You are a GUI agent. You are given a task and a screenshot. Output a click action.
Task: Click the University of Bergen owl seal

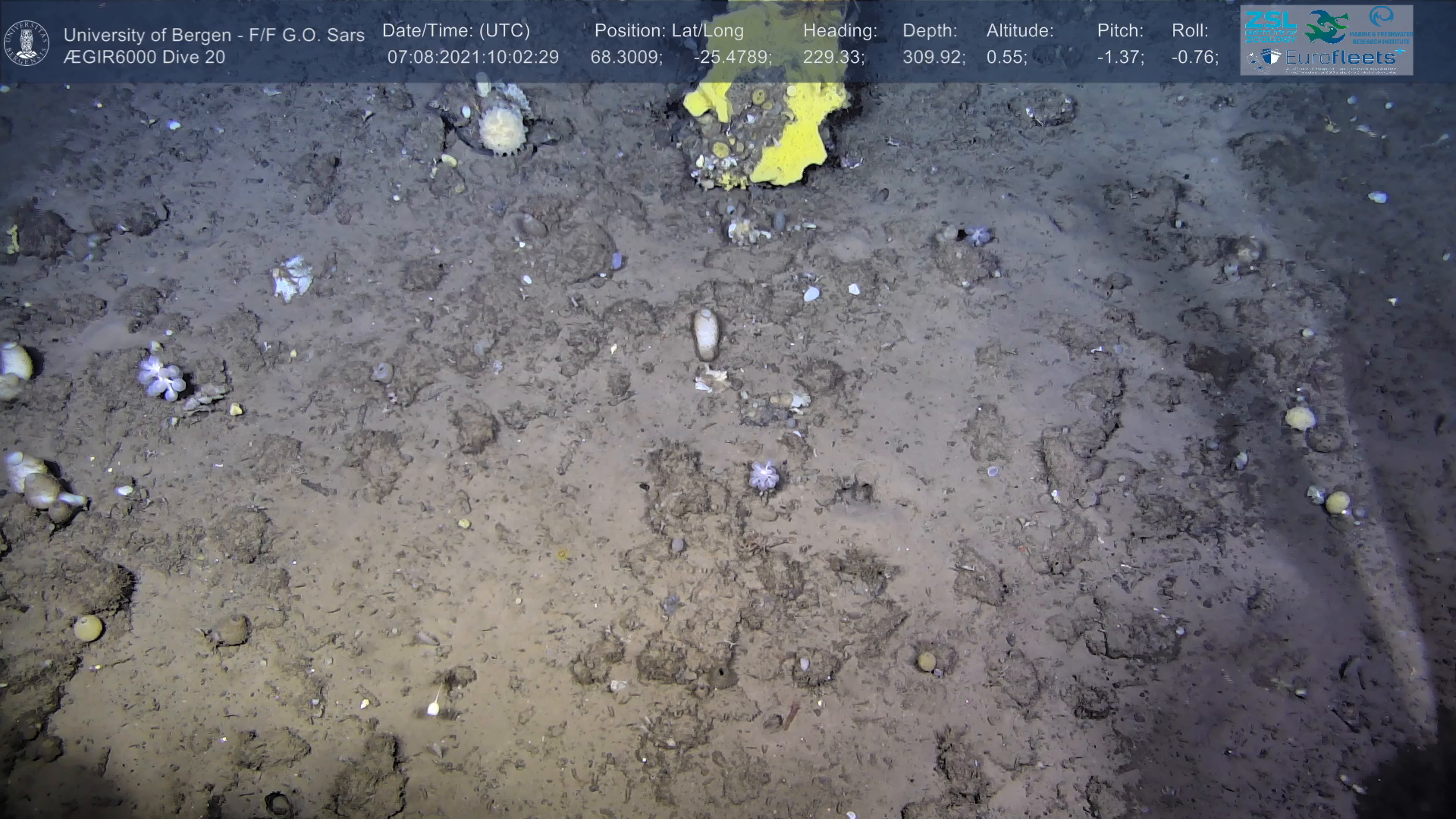pos(27,42)
